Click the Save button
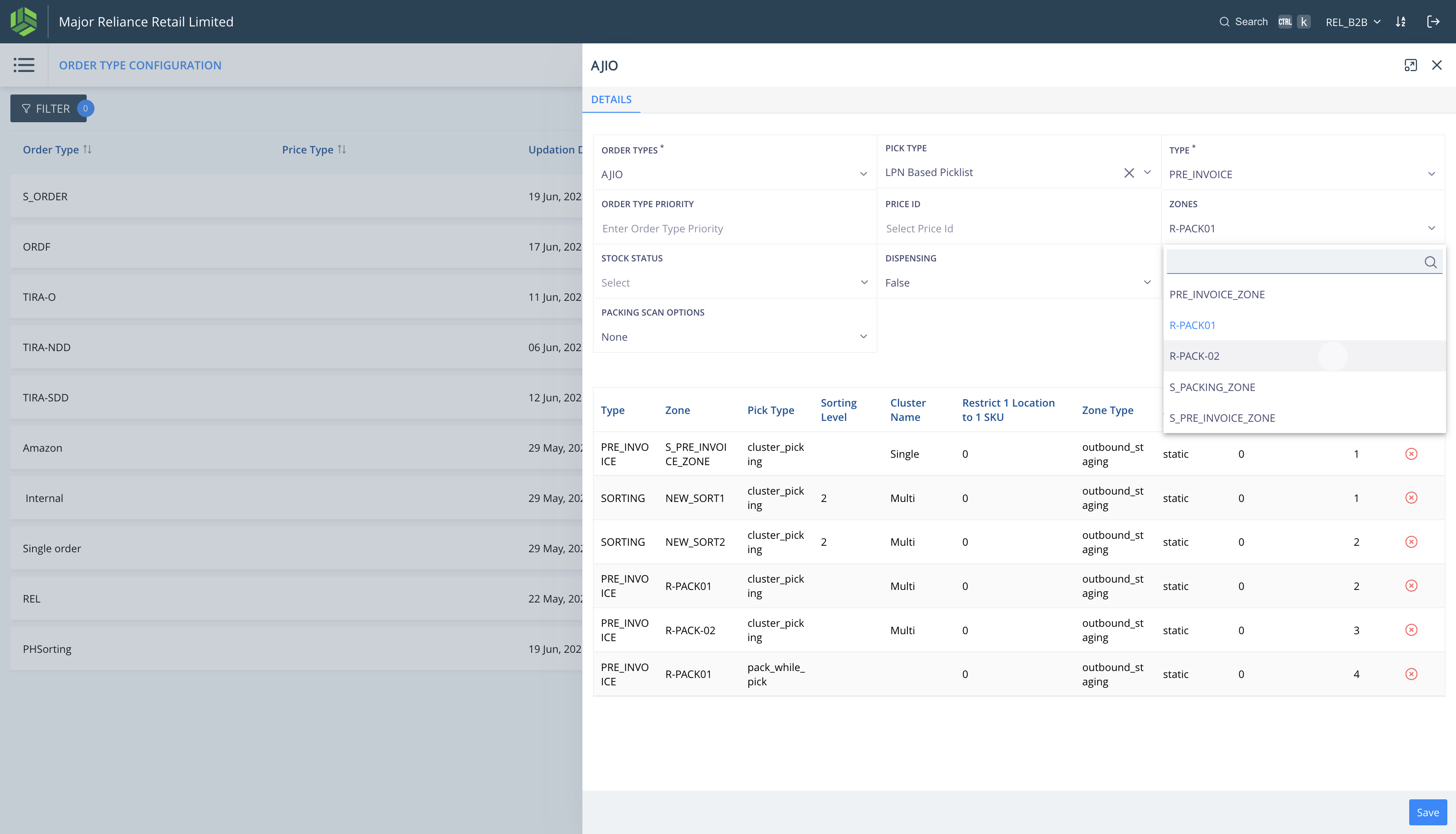 1427,812
